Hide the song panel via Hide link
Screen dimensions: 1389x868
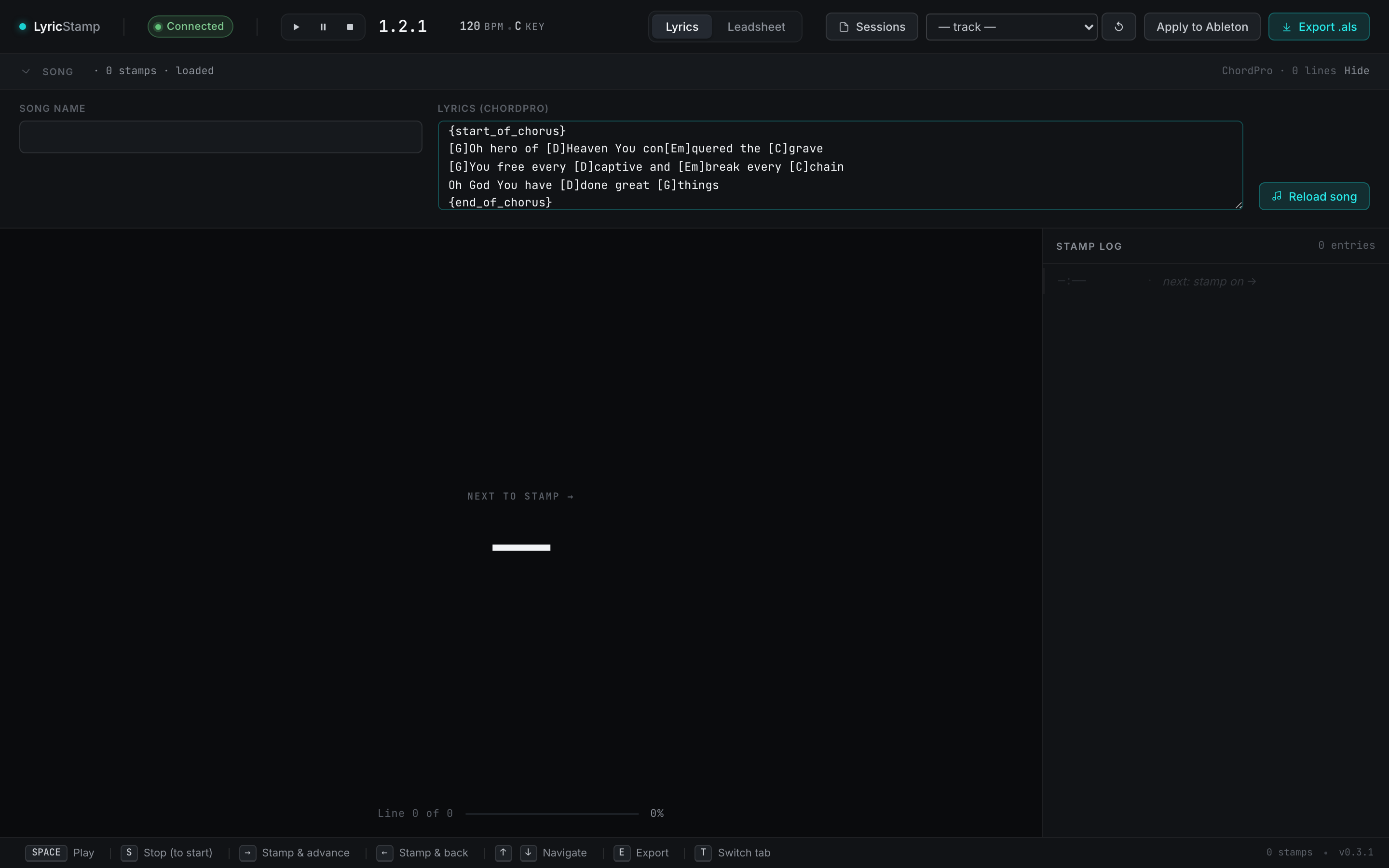click(x=1356, y=70)
